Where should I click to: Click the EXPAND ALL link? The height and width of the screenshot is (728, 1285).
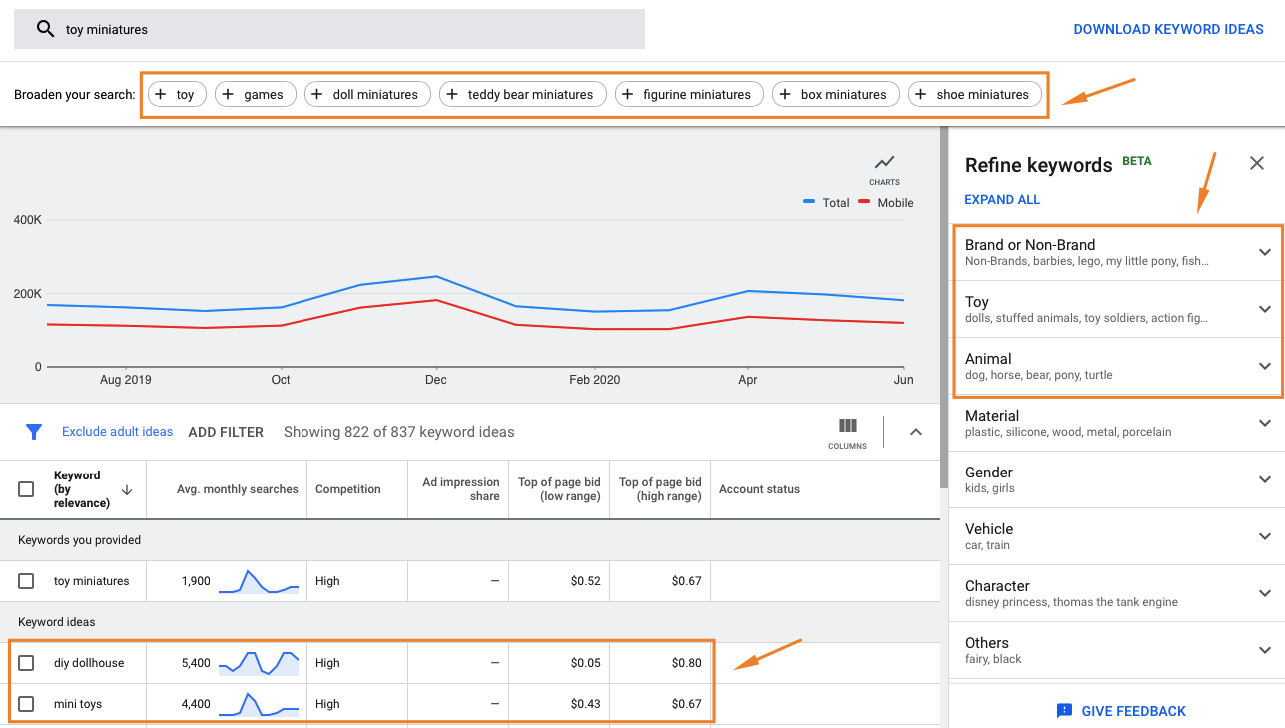pos(1001,199)
